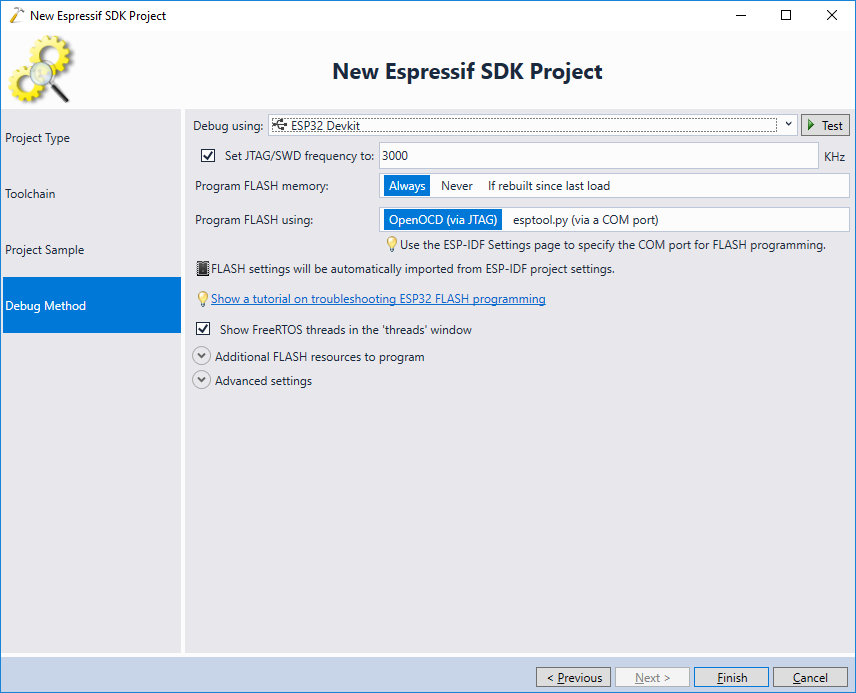Click the Cancel button

810,677
